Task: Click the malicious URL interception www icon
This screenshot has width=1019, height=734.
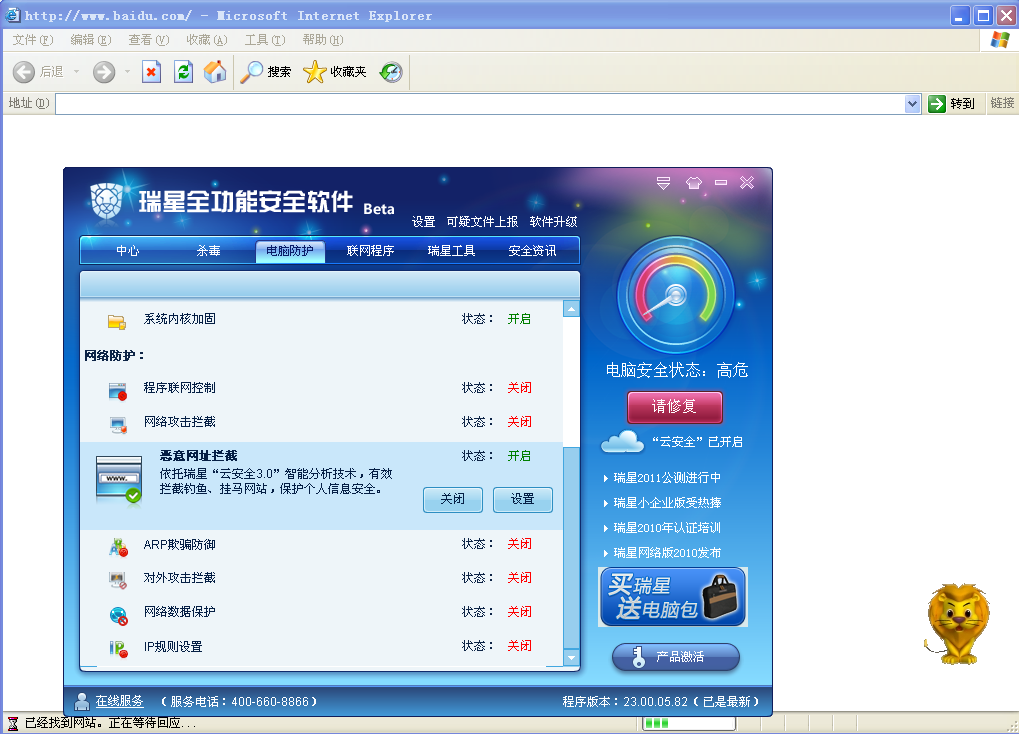Action: pyautogui.click(x=118, y=480)
